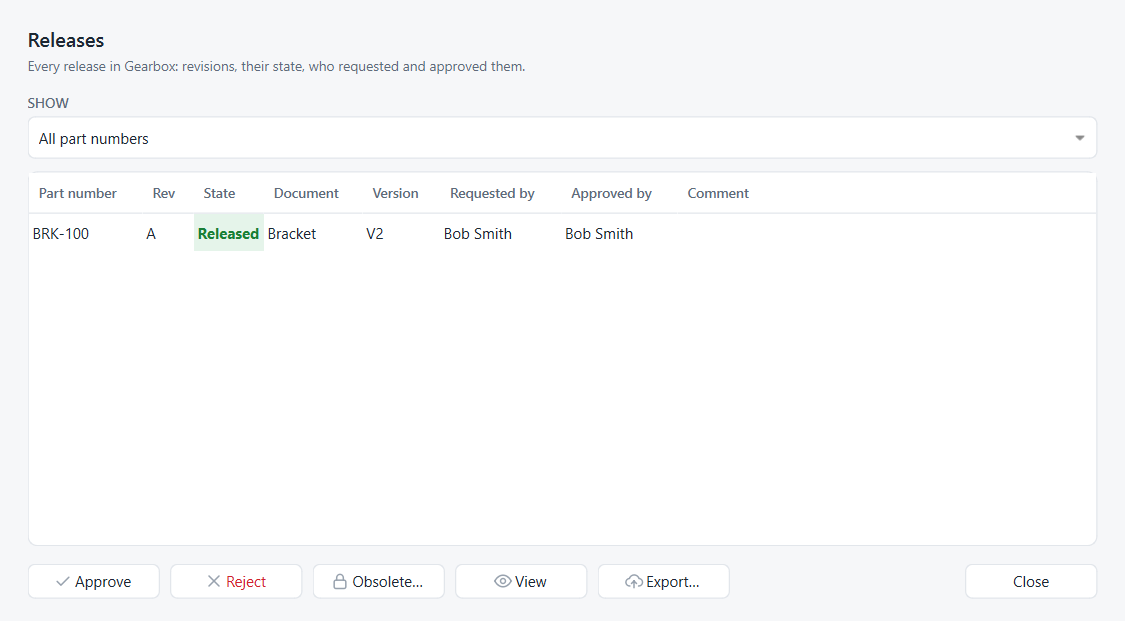
Task: Open the All part numbers dropdown
Action: coord(562,138)
